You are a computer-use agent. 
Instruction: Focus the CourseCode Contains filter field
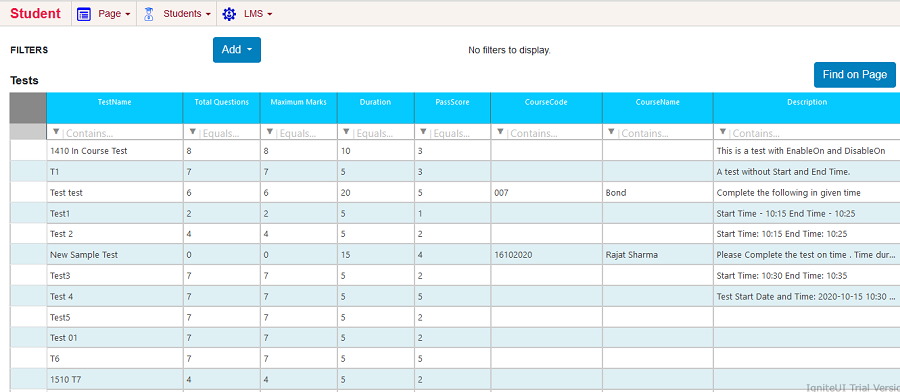tap(554, 133)
